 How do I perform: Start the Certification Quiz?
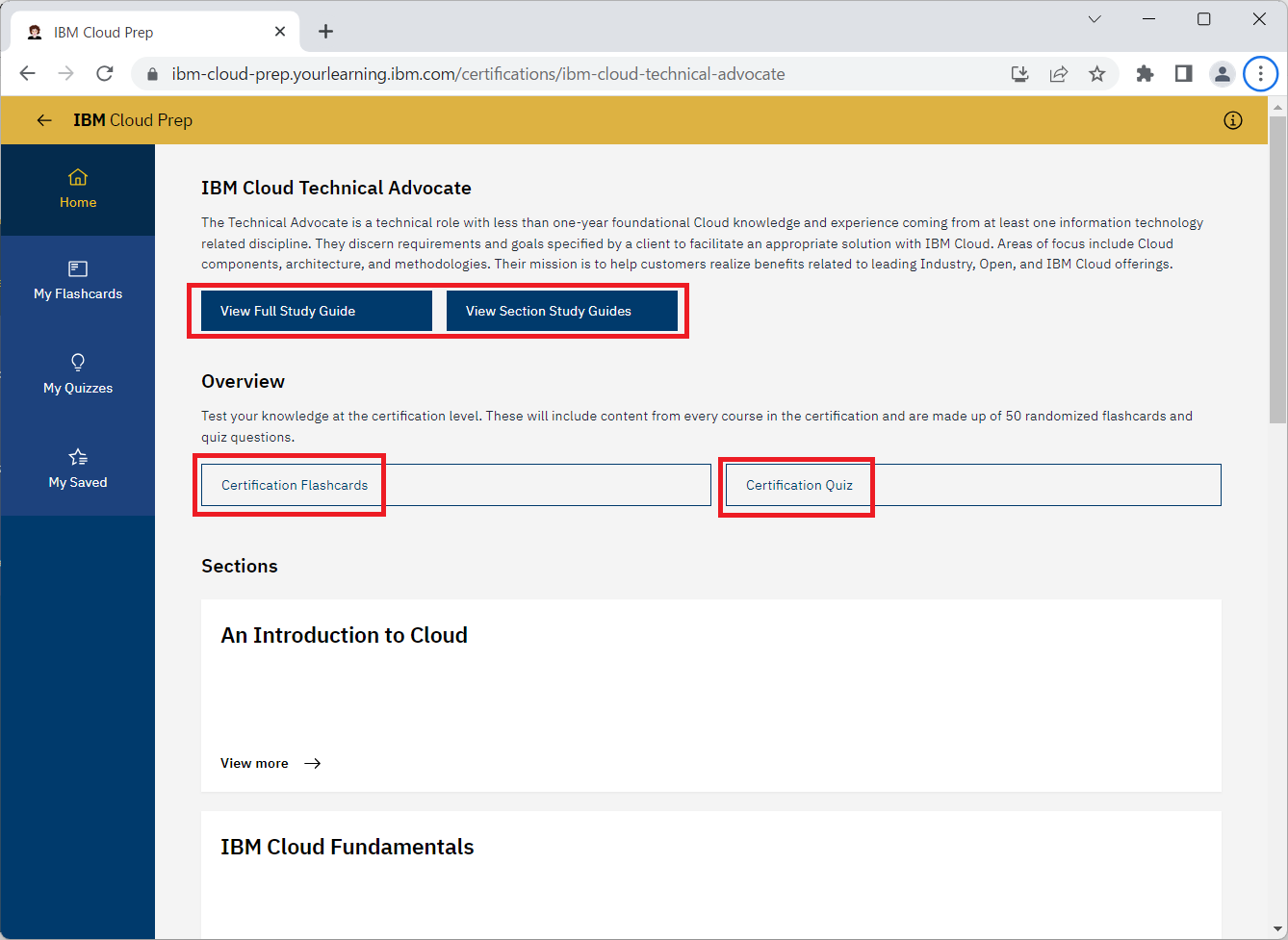point(797,486)
